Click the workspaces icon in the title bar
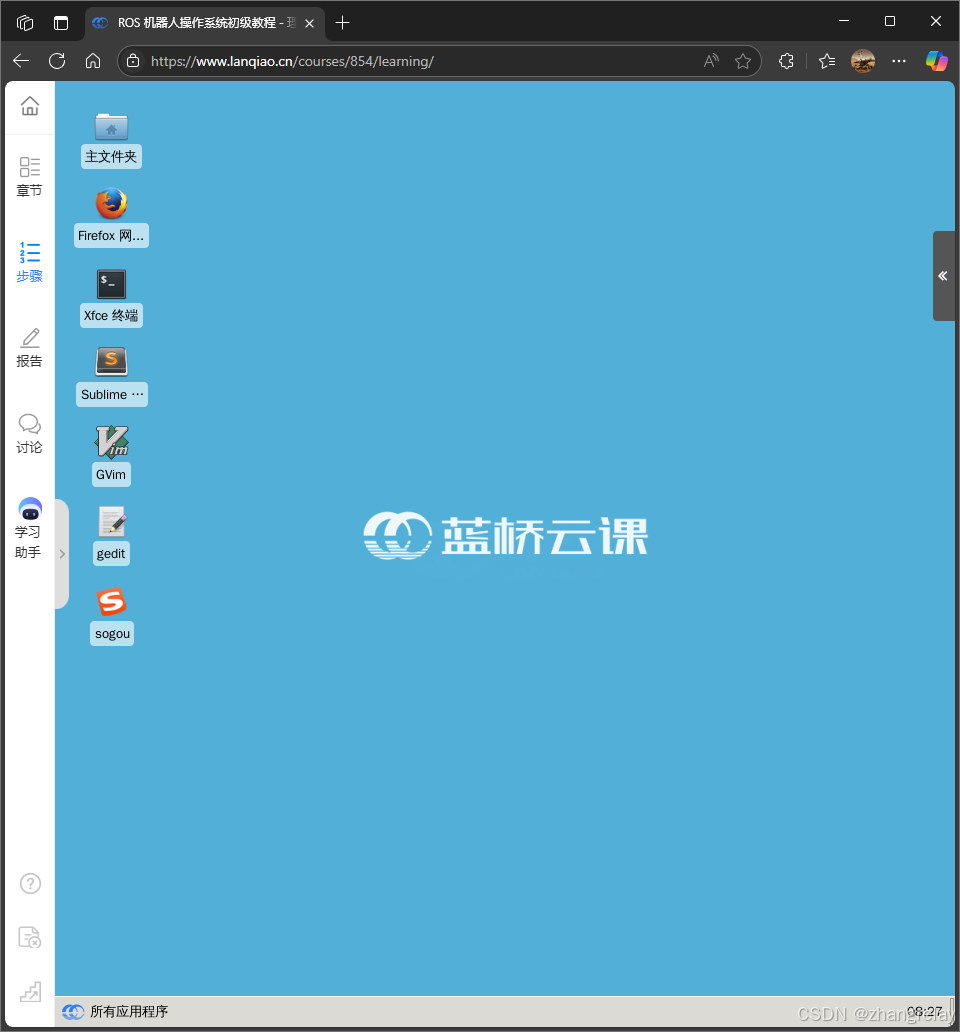Image resolution: width=960 pixels, height=1032 pixels. 25,23
